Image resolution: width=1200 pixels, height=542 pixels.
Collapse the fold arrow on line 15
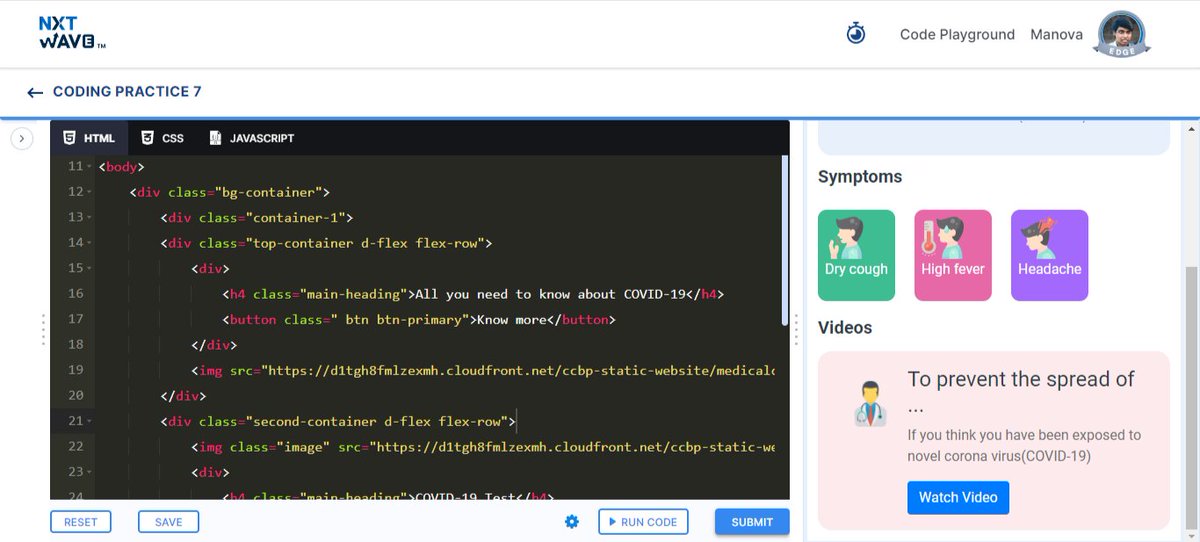pos(90,269)
